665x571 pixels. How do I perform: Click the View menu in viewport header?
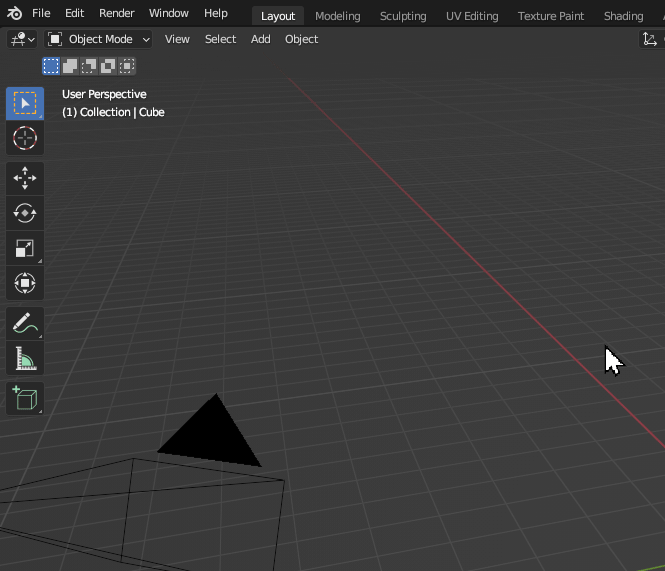click(x=177, y=39)
